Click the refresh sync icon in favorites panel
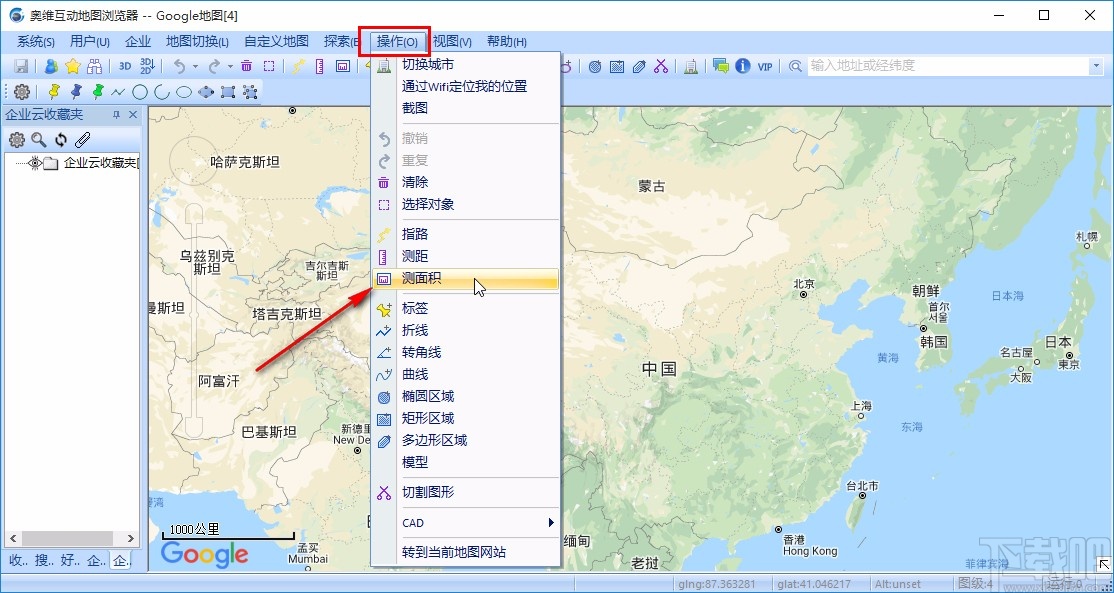This screenshot has height=593, width=1114. pos(61,140)
